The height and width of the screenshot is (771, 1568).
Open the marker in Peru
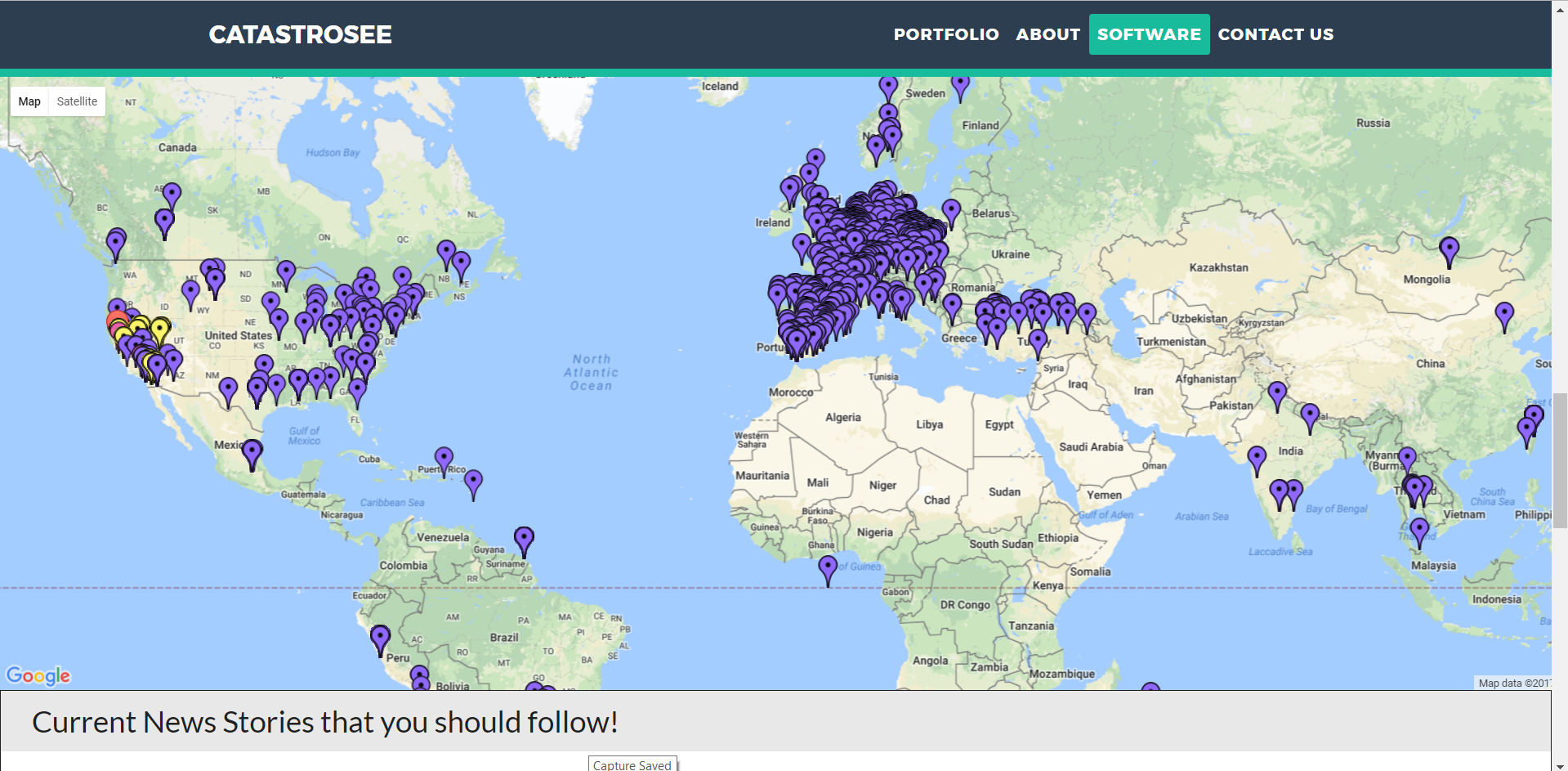(x=380, y=640)
